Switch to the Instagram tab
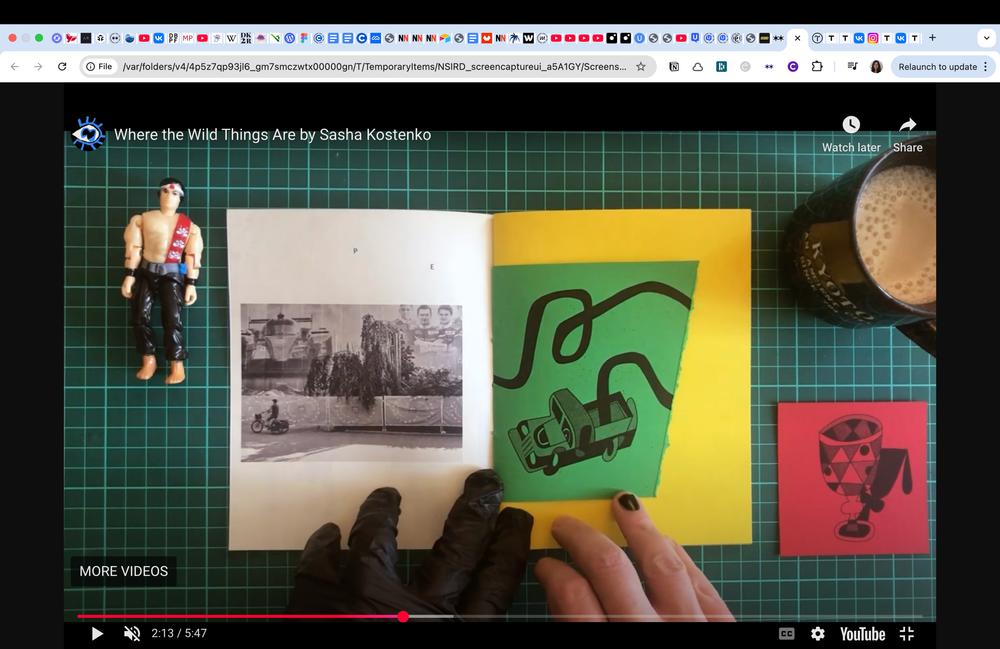Image resolution: width=1000 pixels, height=649 pixels. [872, 38]
